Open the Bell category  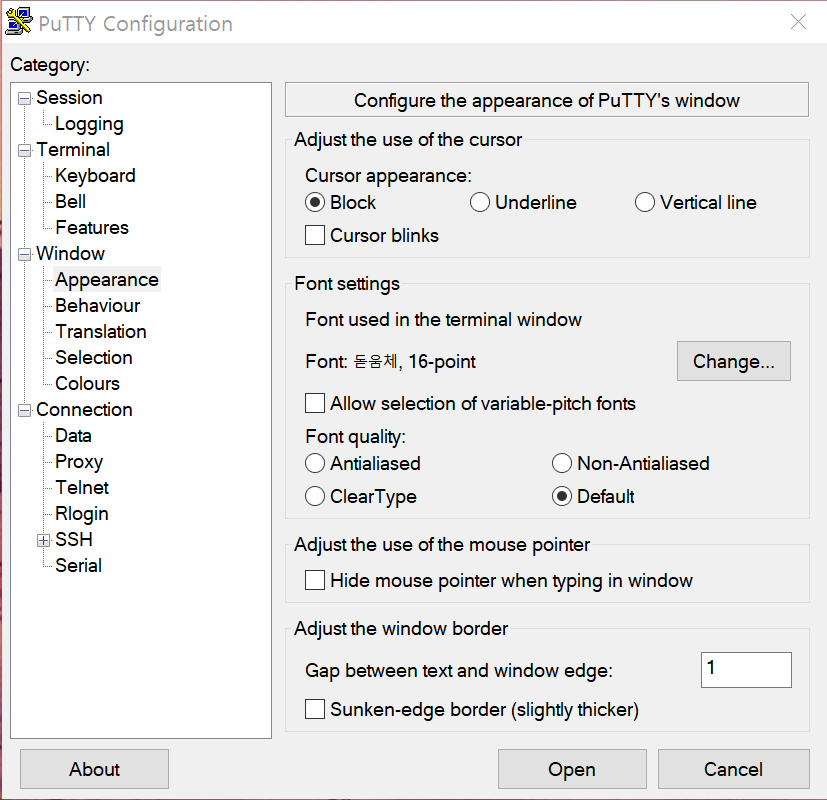click(70, 201)
